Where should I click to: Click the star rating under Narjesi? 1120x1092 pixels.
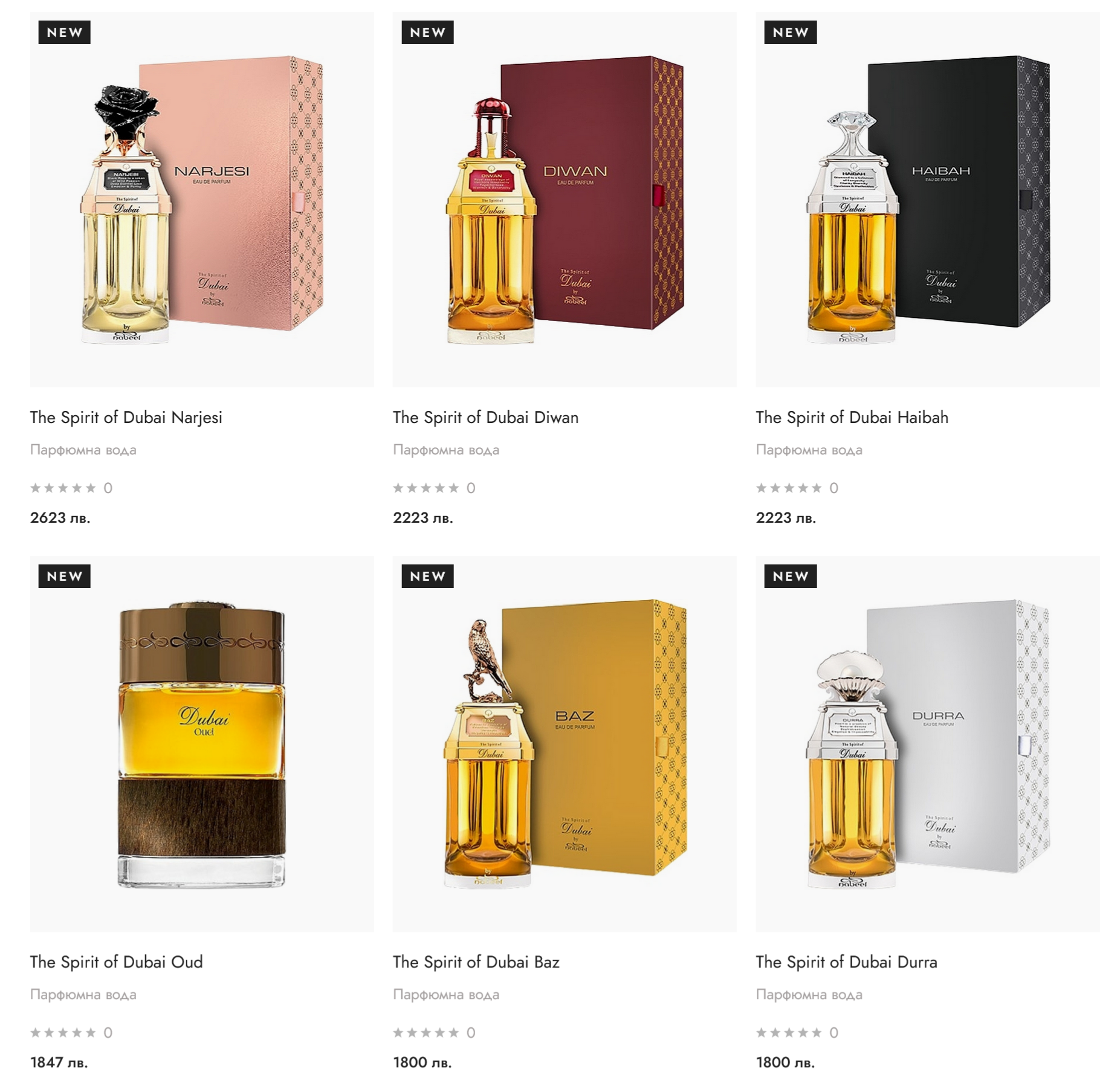(x=63, y=488)
